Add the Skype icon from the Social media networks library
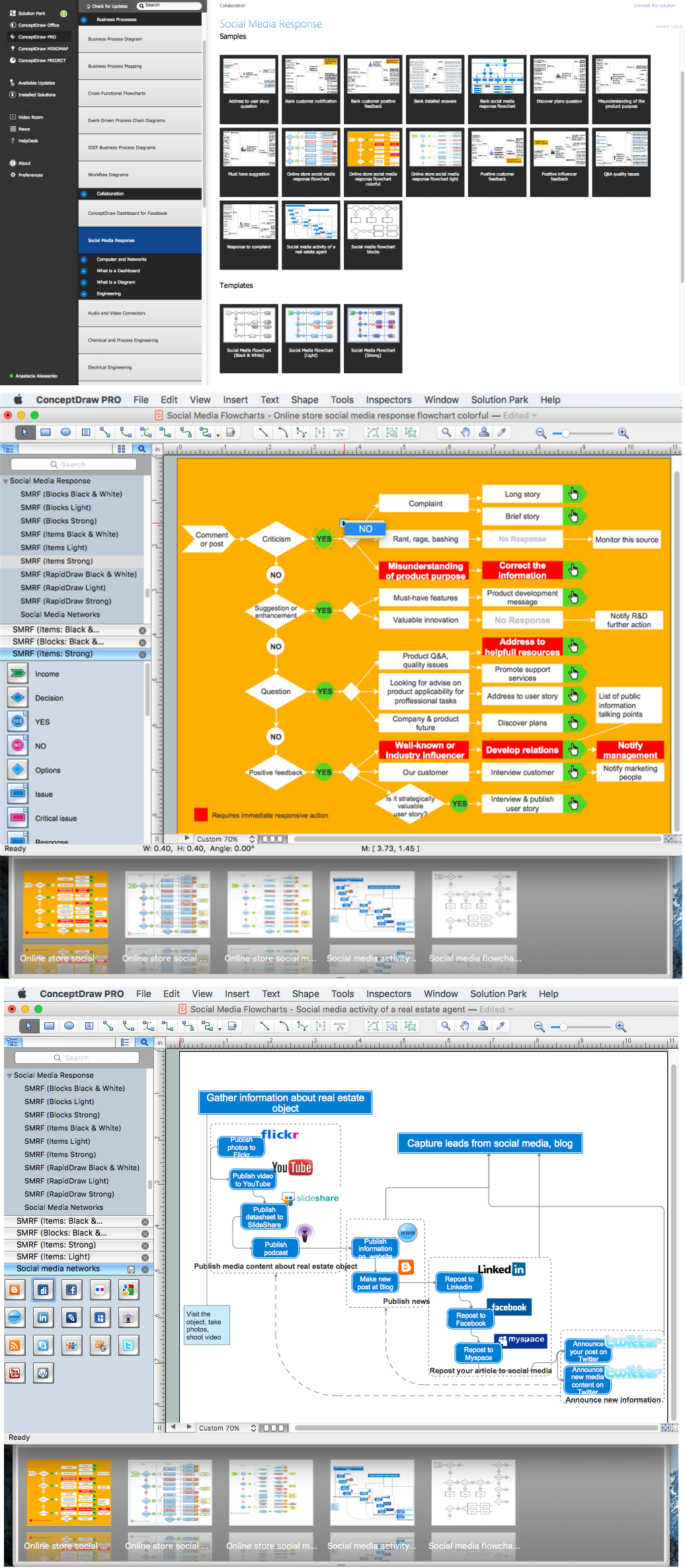Viewport: 685px width, 1568px height. (43, 1345)
